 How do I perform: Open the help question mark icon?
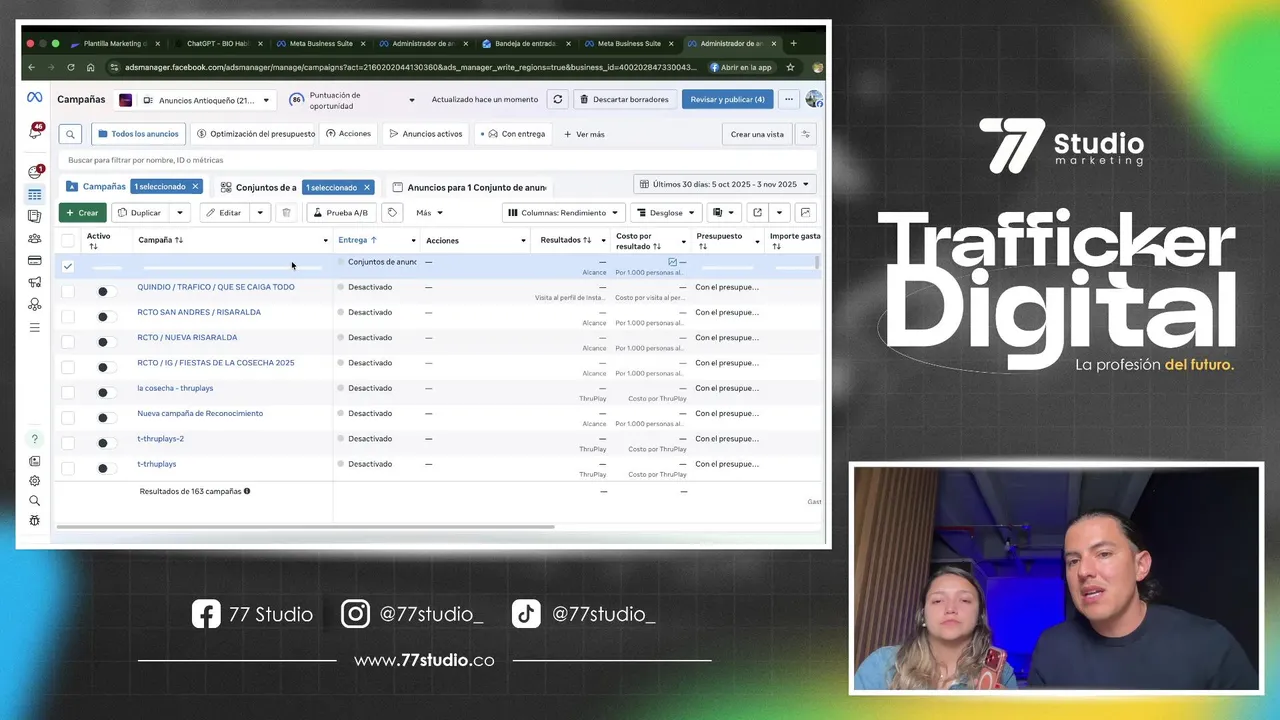(x=35, y=439)
